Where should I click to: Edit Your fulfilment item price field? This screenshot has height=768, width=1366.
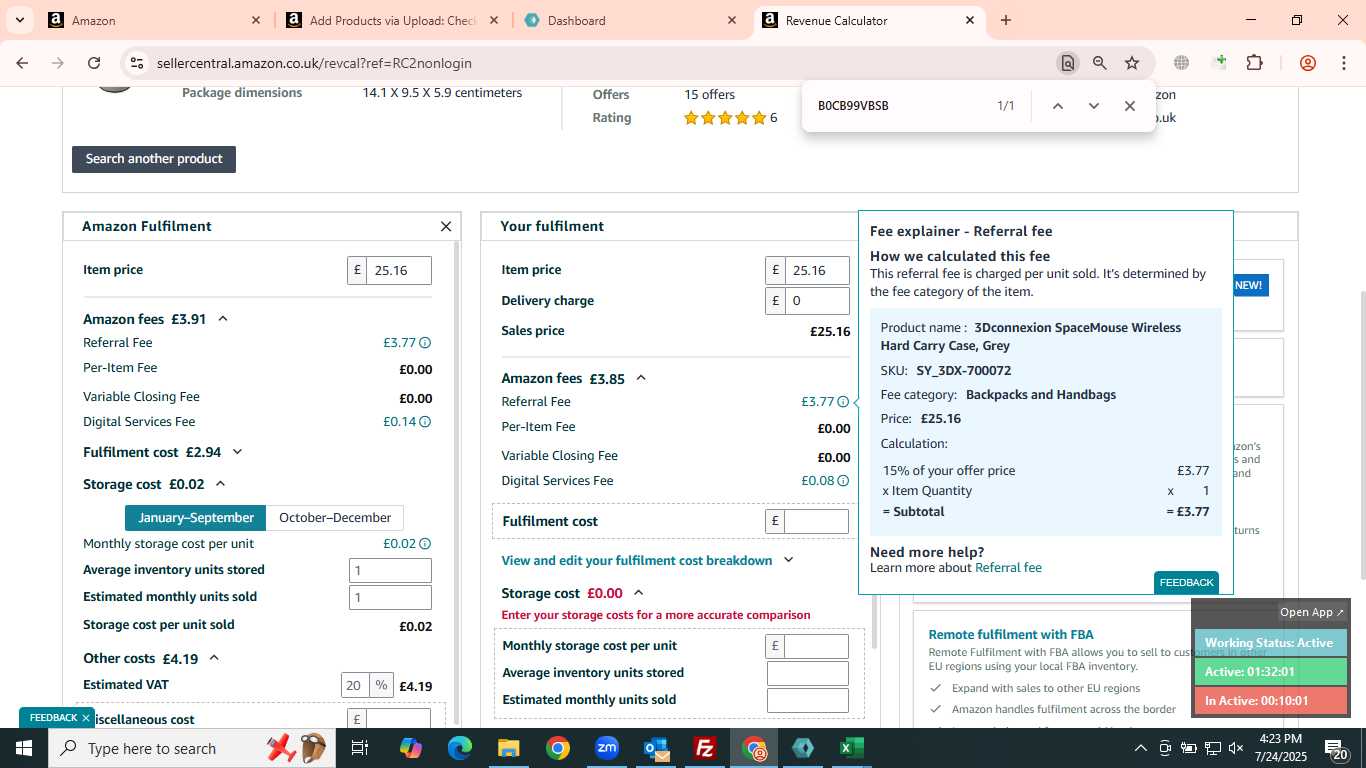(x=817, y=271)
